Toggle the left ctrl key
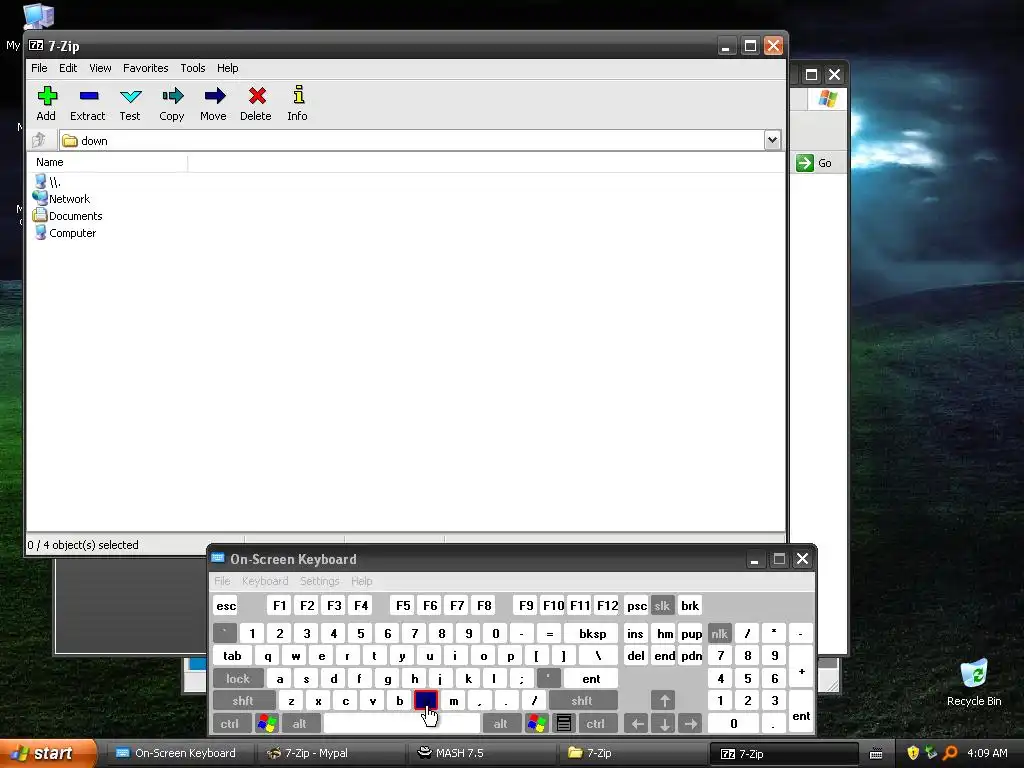Viewport: 1024px width, 768px height. [x=230, y=724]
